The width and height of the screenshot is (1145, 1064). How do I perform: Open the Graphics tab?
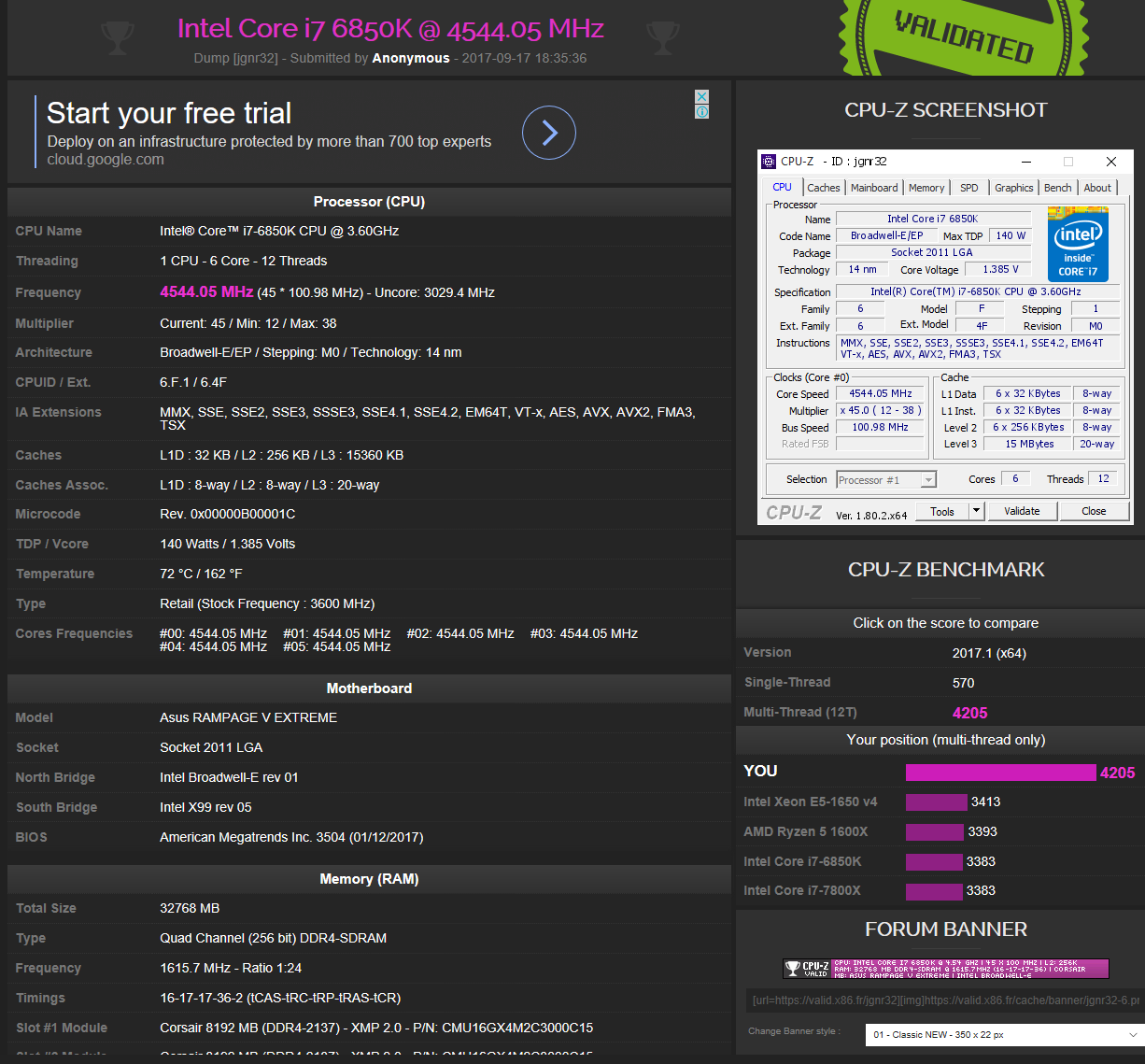(x=1013, y=188)
